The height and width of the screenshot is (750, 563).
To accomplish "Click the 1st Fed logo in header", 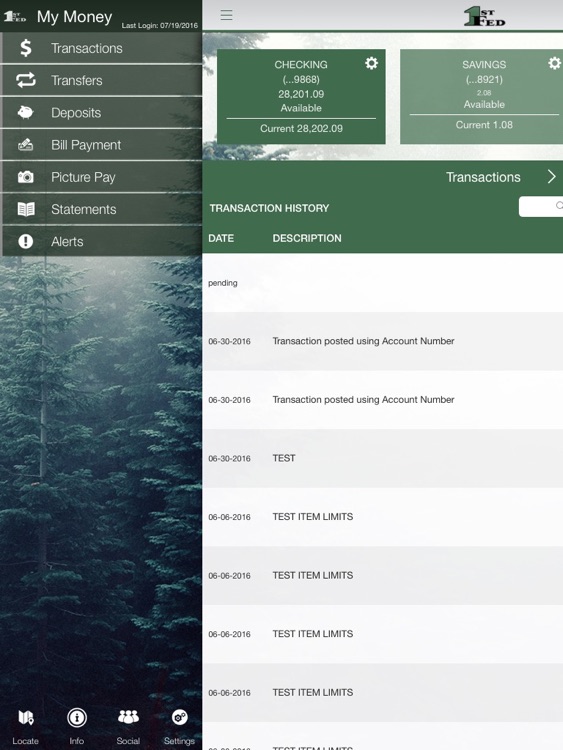I will click(x=484, y=16).
